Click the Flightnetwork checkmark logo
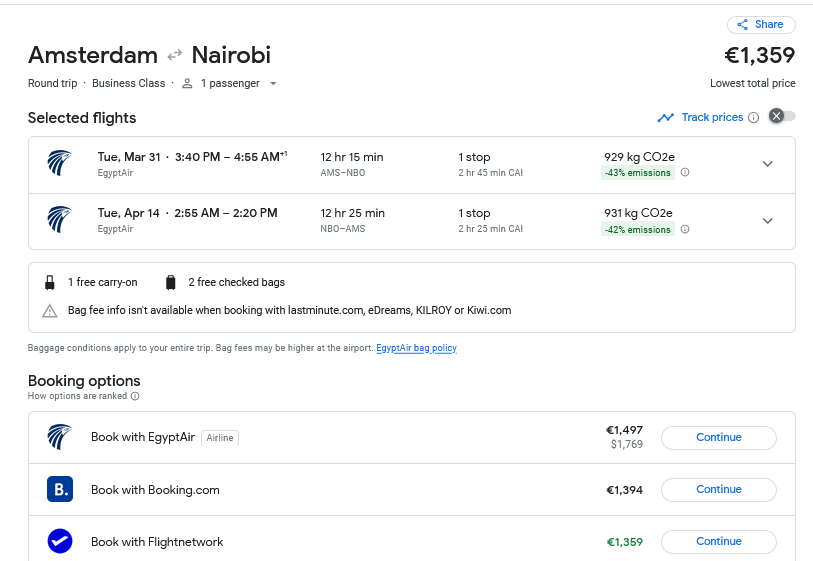Screen dimensions: 813x561 pos(60,542)
